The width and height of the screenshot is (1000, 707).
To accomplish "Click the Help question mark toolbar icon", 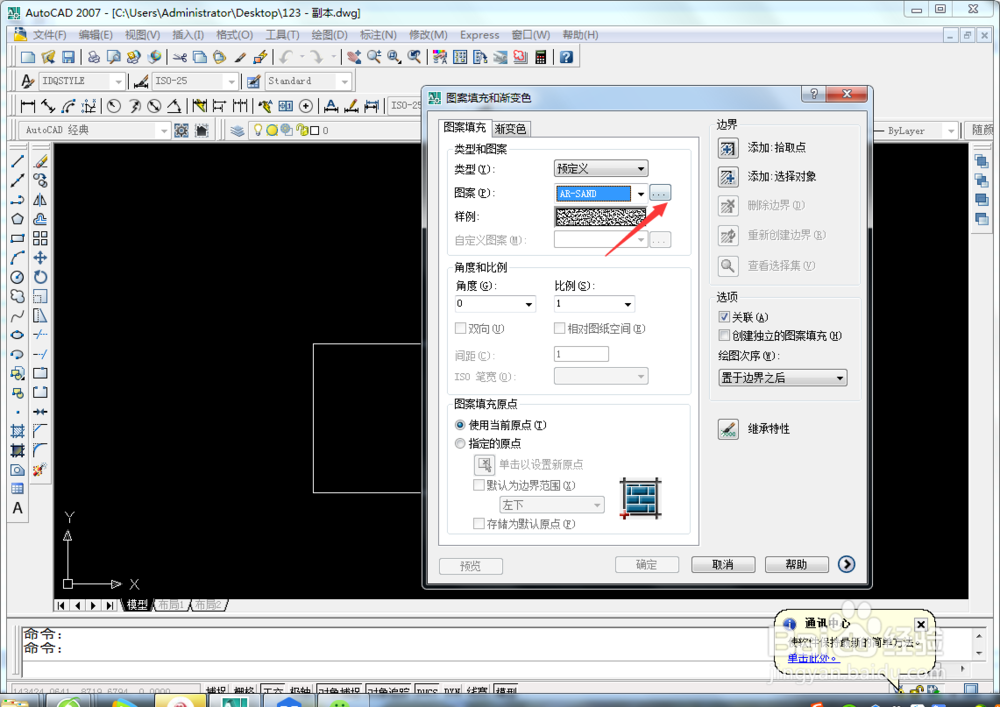I will tap(566, 57).
